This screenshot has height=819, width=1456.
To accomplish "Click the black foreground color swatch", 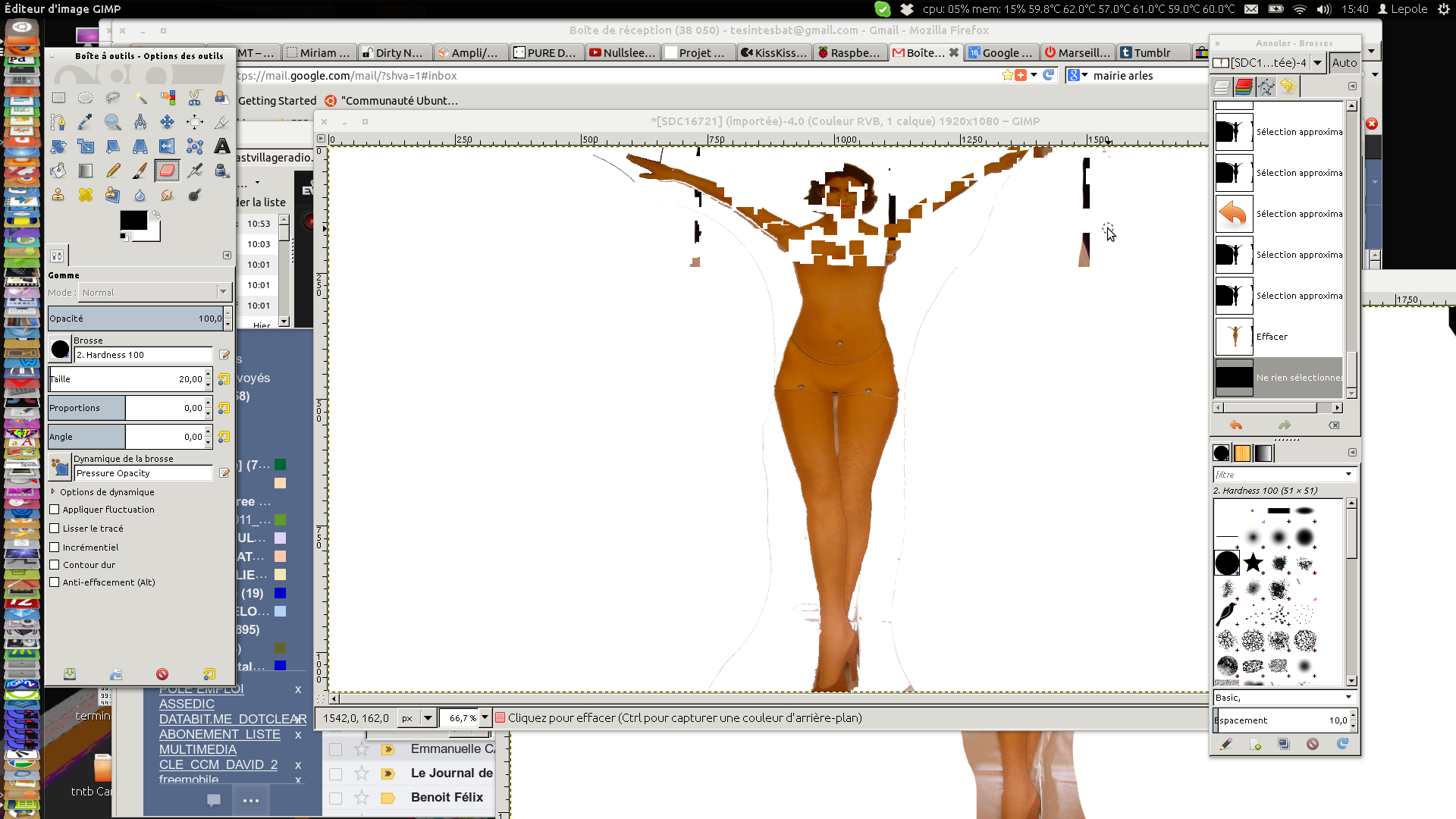I will pos(133,221).
